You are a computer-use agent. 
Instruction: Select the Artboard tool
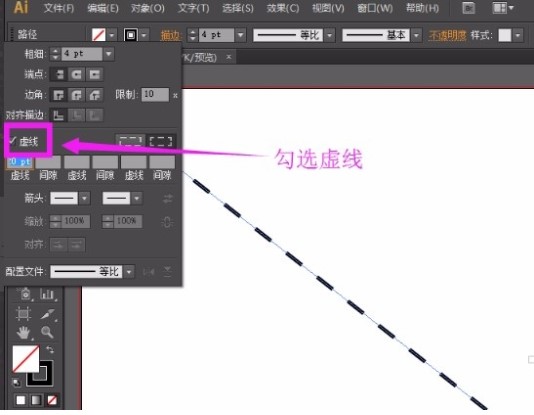23,313
